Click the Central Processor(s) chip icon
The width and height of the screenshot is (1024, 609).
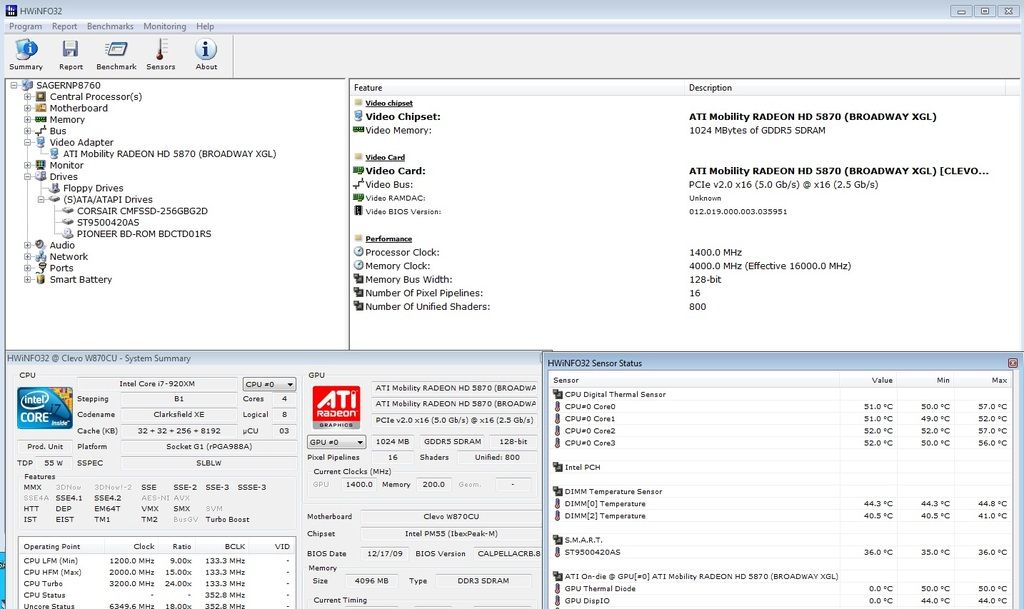(x=41, y=97)
